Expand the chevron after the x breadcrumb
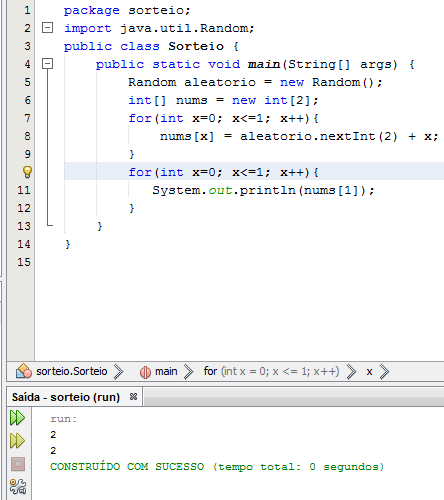Viewport: 444px width, 500px height. pyautogui.click(x=384, y=372)
